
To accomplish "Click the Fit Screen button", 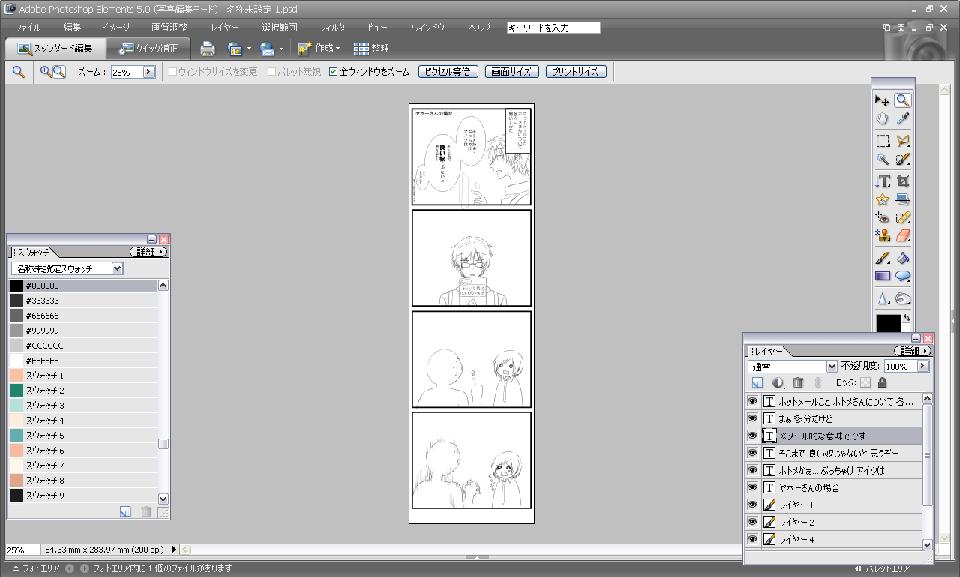I will (512, 72).
